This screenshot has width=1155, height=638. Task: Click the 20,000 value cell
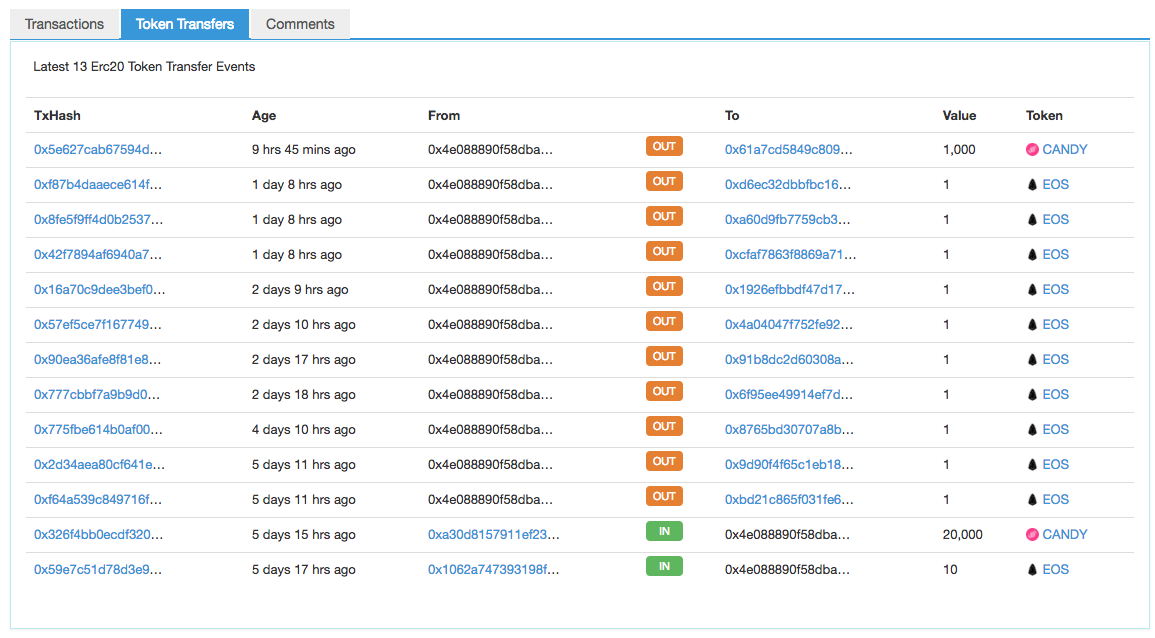click(962, 535)
